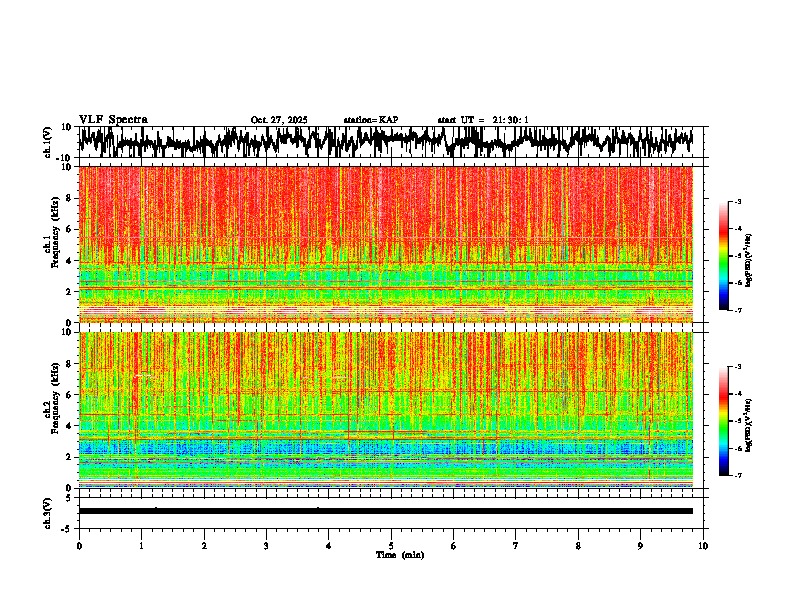
Task: Click the "6" kHz tick on ch.2 spectrogram
Action: [70, 394]
